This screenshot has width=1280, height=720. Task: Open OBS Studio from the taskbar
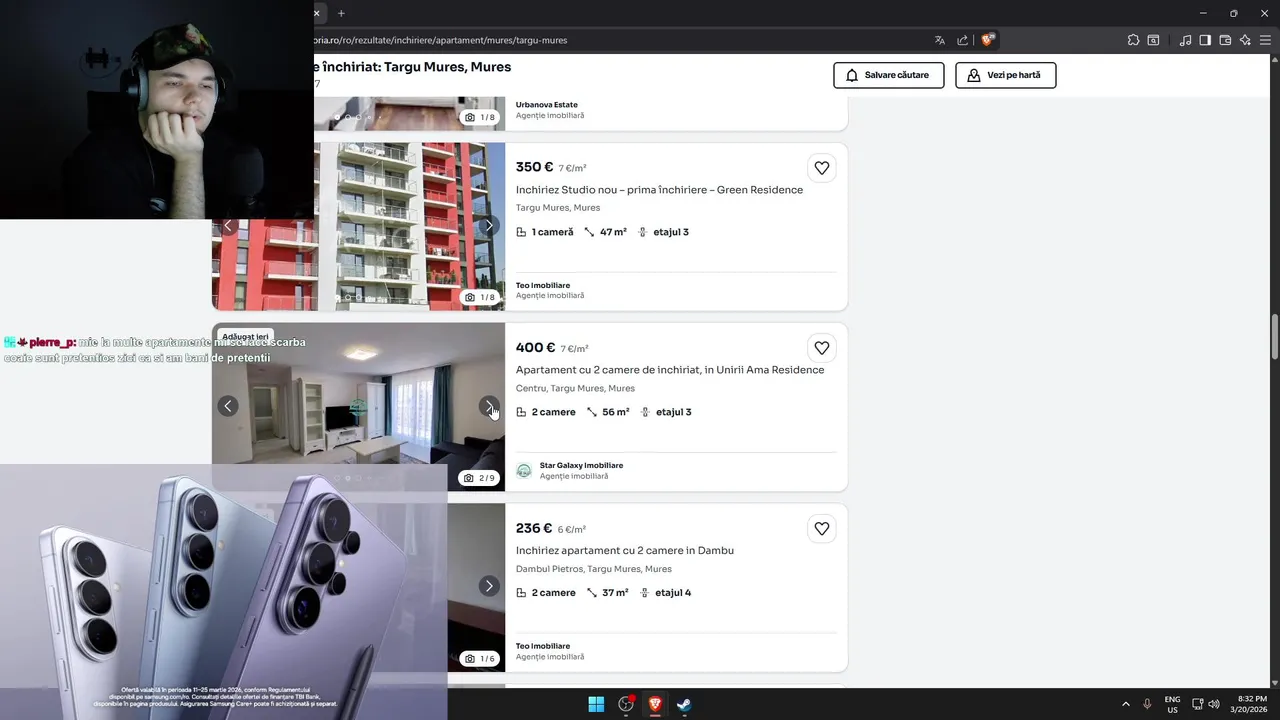(626, 704)
